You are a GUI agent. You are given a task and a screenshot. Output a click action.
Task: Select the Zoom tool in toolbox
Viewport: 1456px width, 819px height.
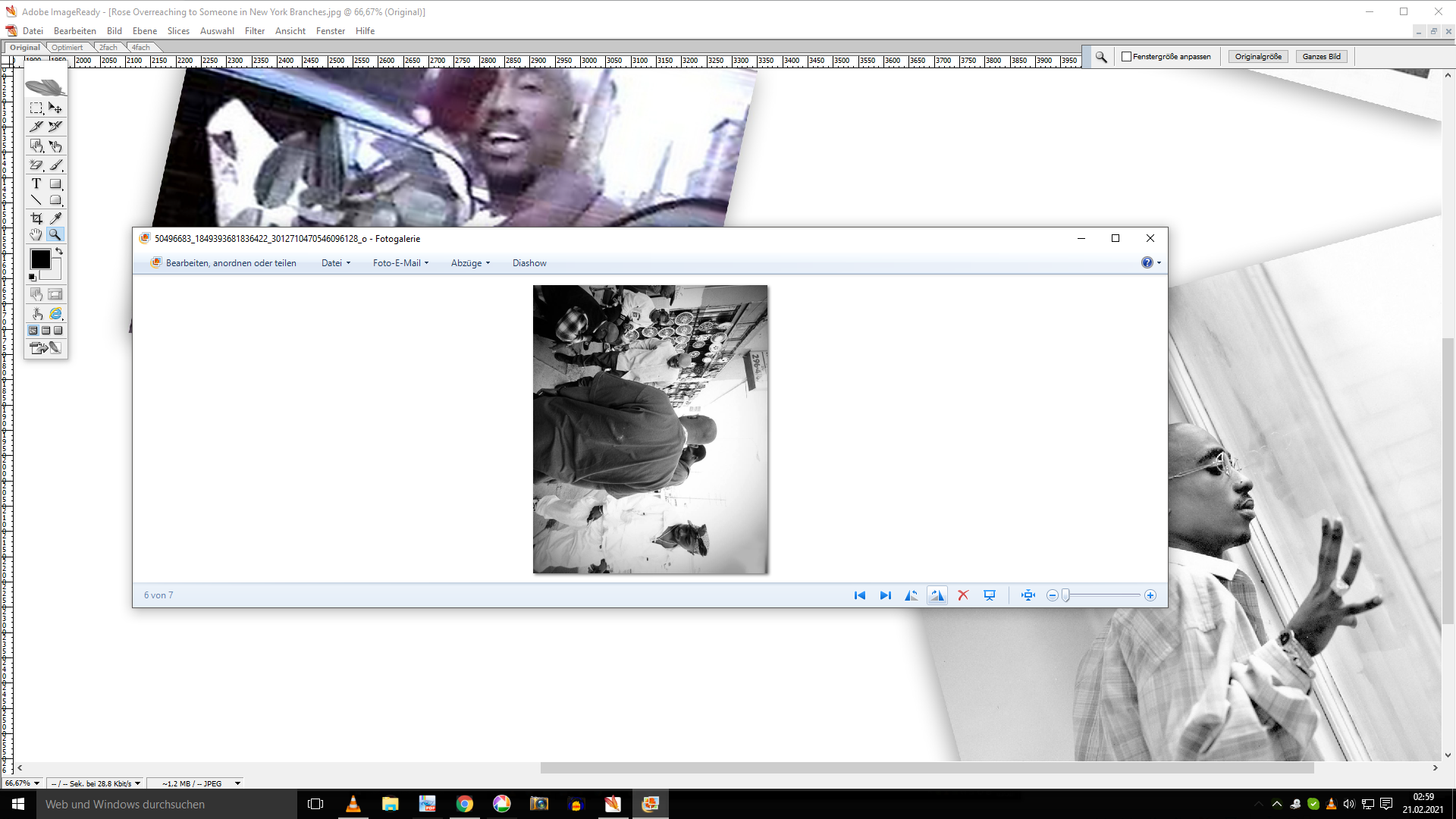pyautogui.click(x=55, y=235)
